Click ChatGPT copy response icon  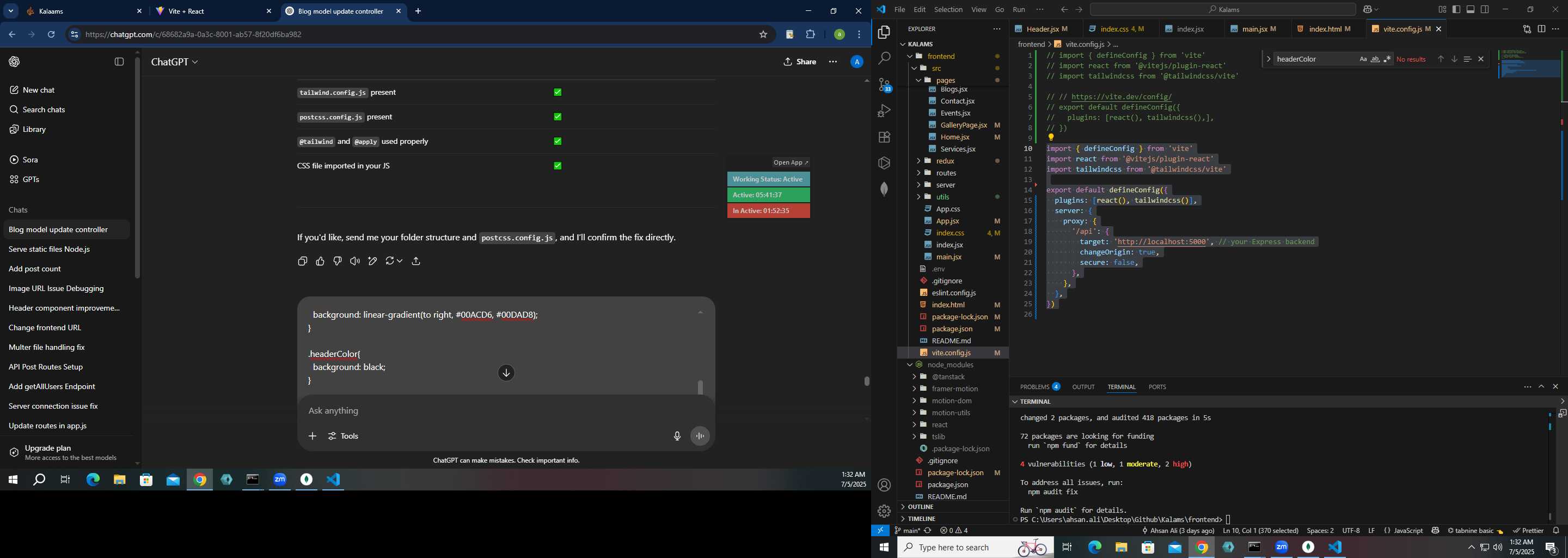(x=303, y=262)
